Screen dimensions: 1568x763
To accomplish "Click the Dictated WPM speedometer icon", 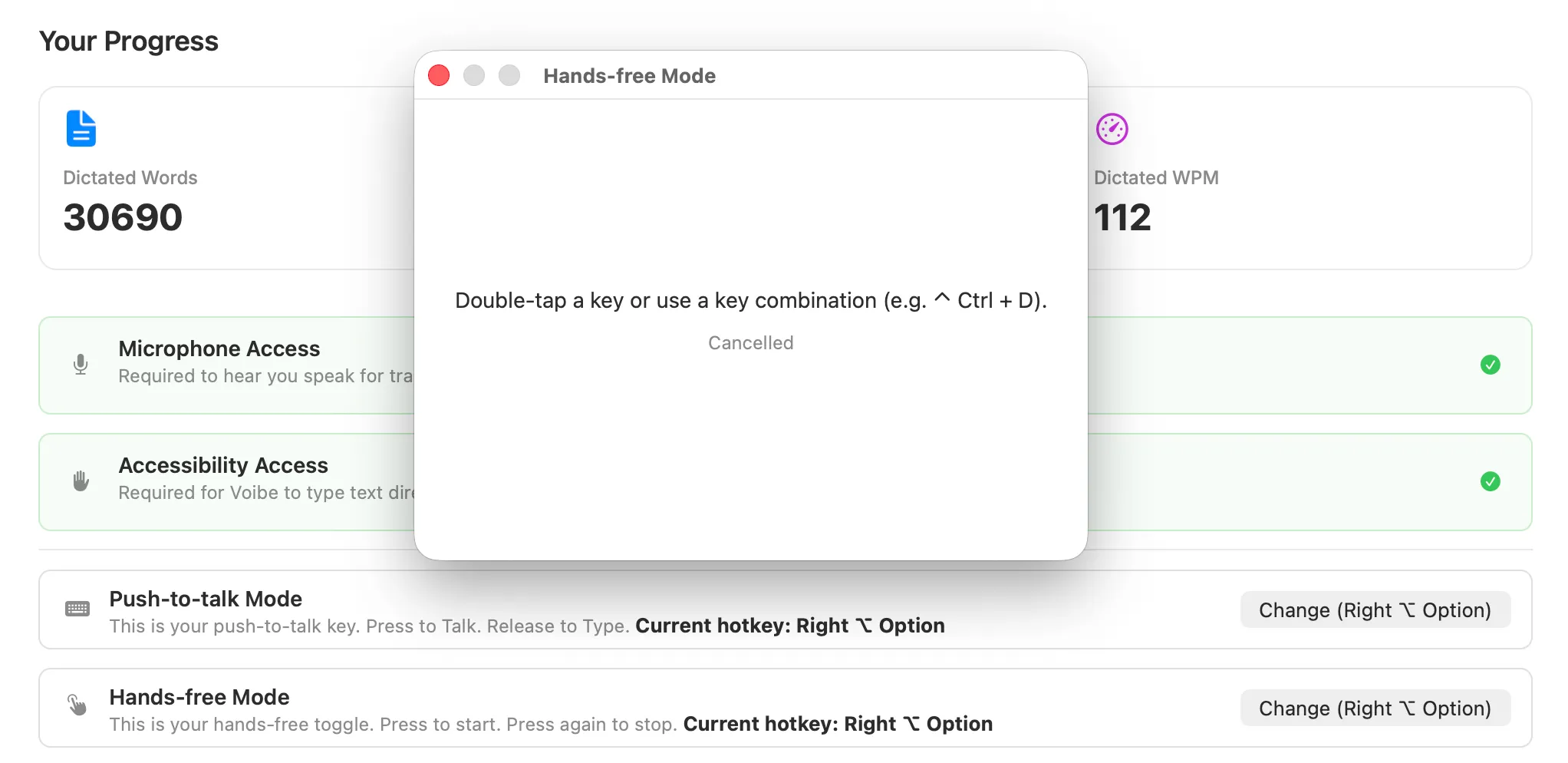I will (x=1112, y=129).
